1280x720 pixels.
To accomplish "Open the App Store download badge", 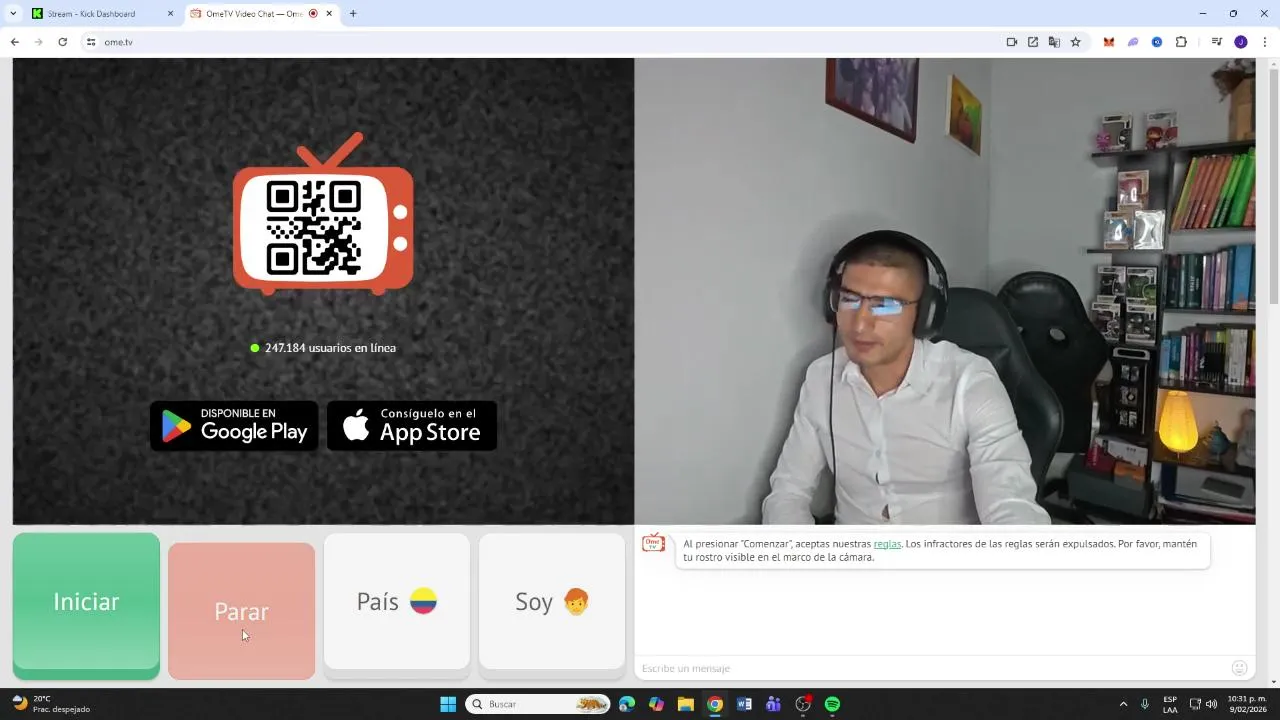I will click(412, 426).
